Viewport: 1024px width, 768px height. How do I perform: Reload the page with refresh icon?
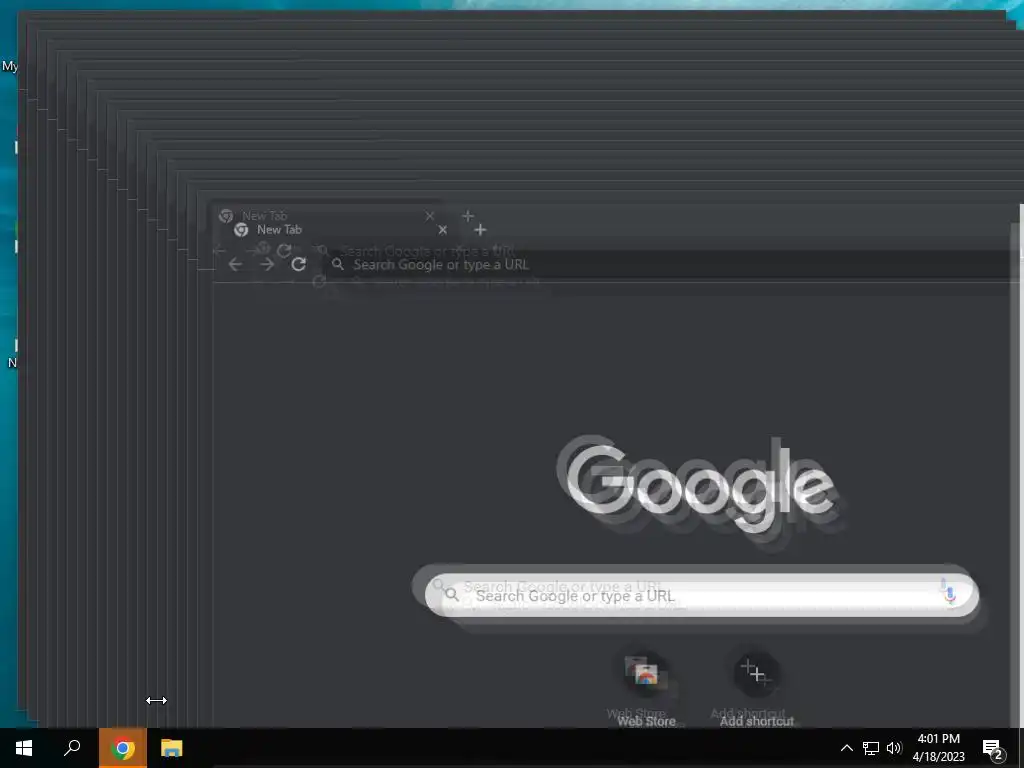(x=298, y=264)
